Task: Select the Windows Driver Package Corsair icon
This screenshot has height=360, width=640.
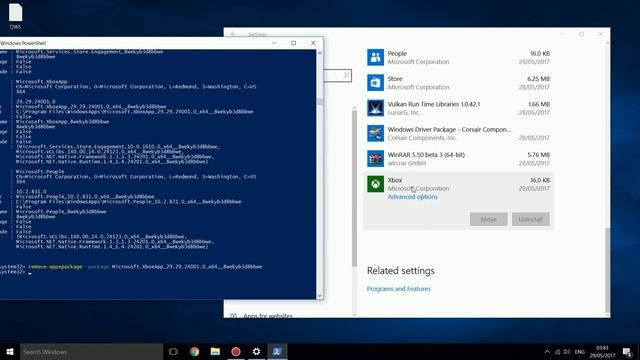Action: pyautogui.click(x=375, y=133)
